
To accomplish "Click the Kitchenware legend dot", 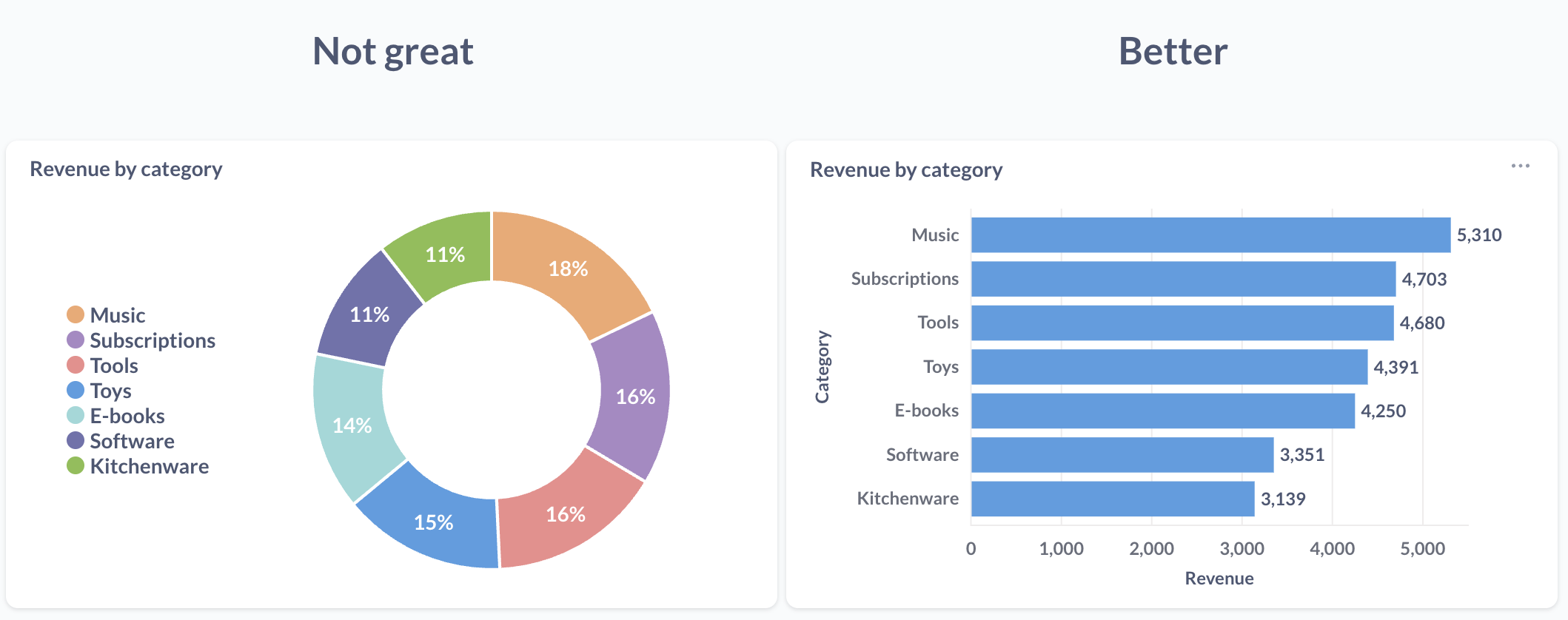I will [76, 466].
